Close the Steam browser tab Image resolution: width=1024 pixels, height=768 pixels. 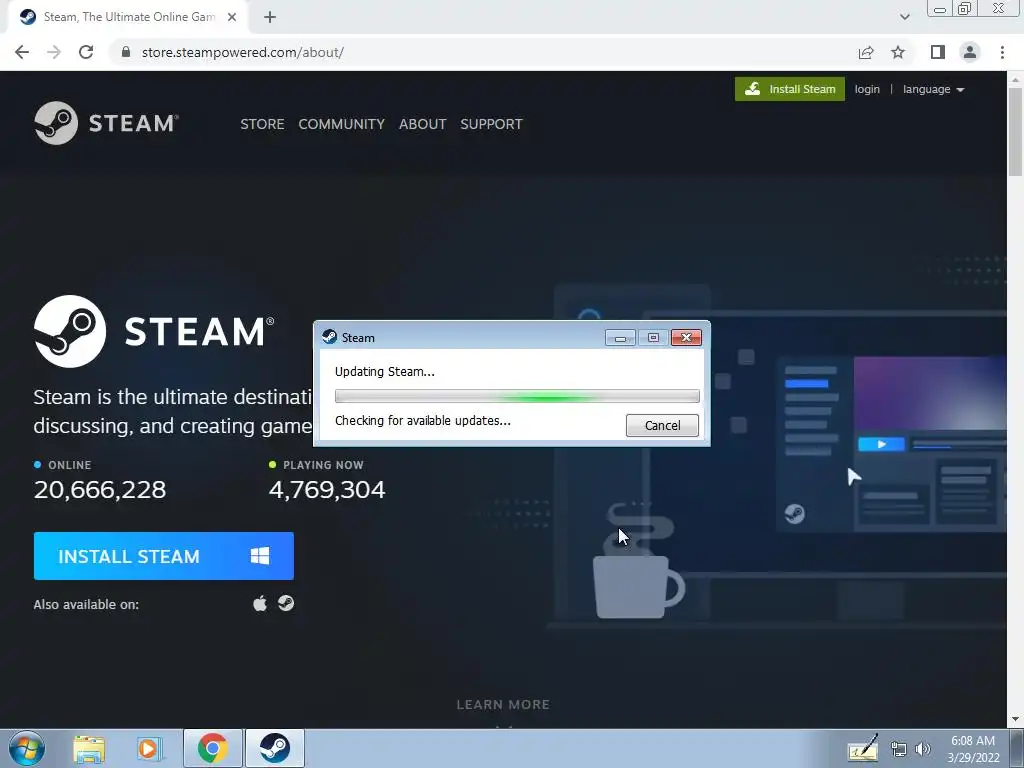point(232,17)
